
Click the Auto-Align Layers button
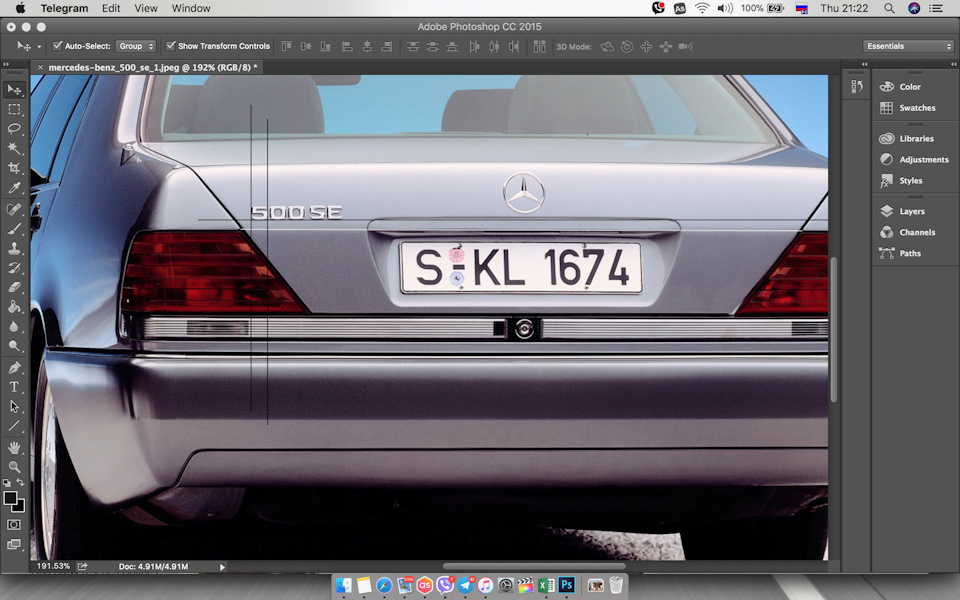tap(539, 47)
